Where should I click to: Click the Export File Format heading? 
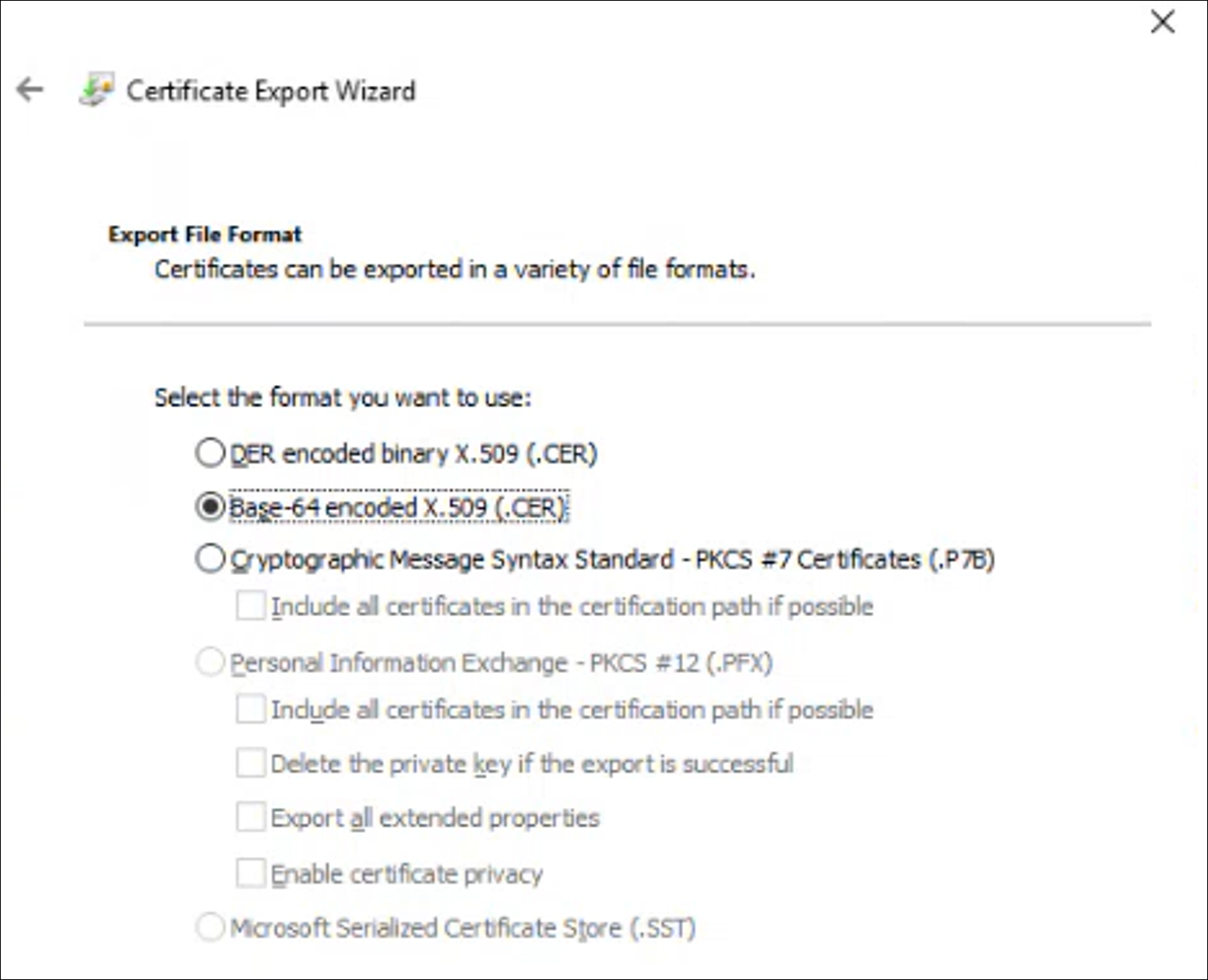(205, 234)
